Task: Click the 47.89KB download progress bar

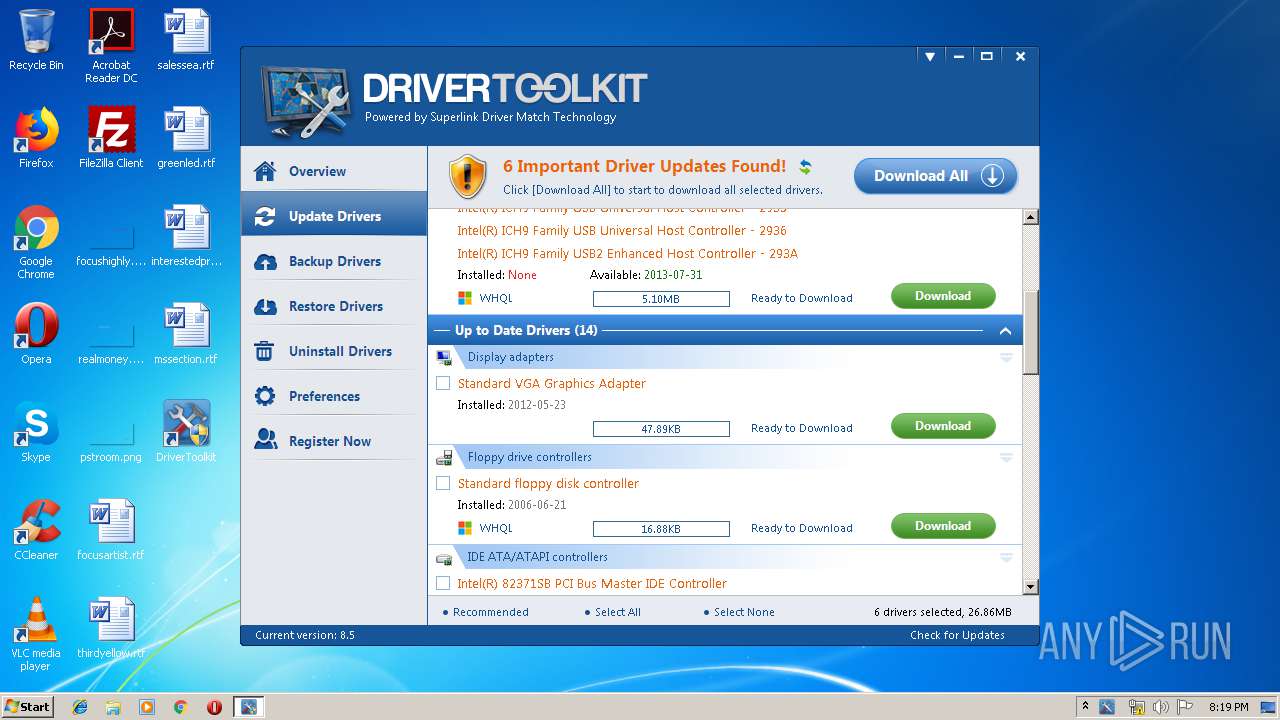Action: click(661, 428)
